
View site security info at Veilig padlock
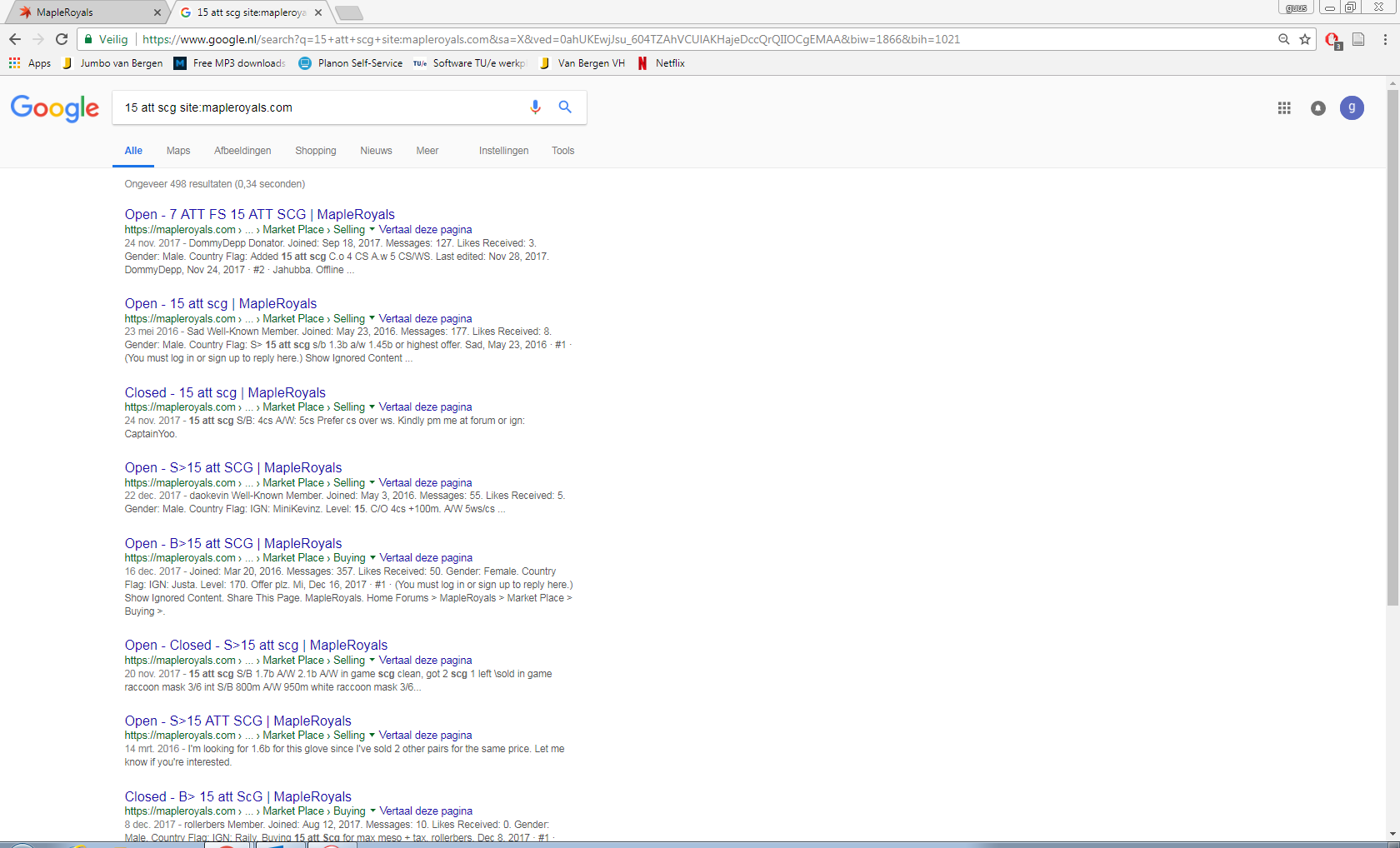click(x=106, y=39)
